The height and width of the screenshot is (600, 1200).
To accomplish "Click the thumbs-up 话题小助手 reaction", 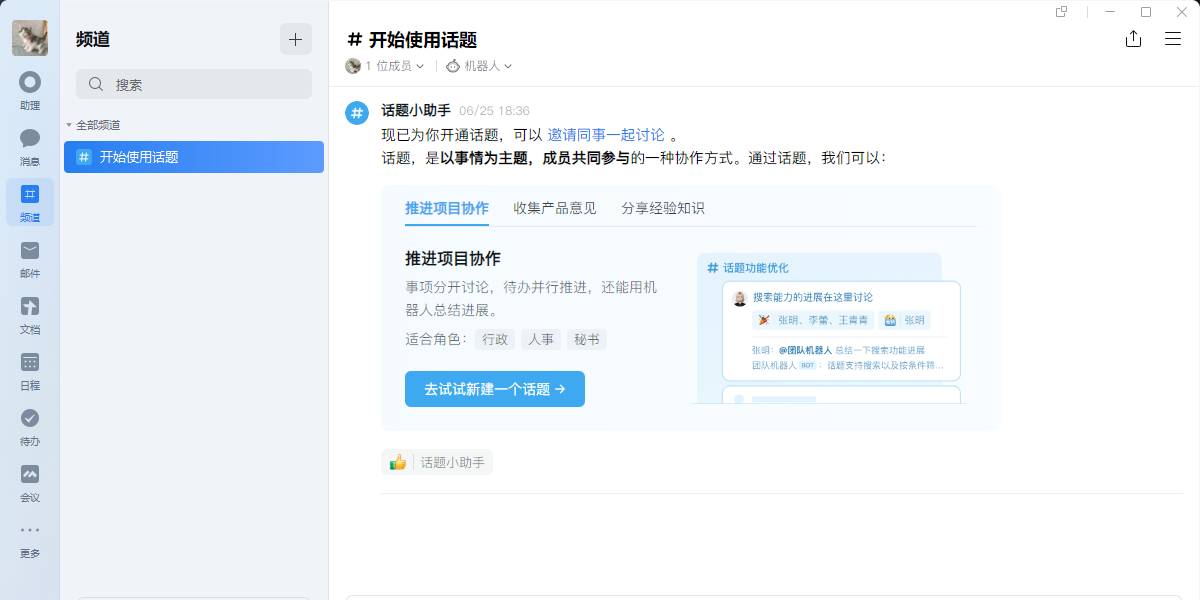I will coord(437,462).
